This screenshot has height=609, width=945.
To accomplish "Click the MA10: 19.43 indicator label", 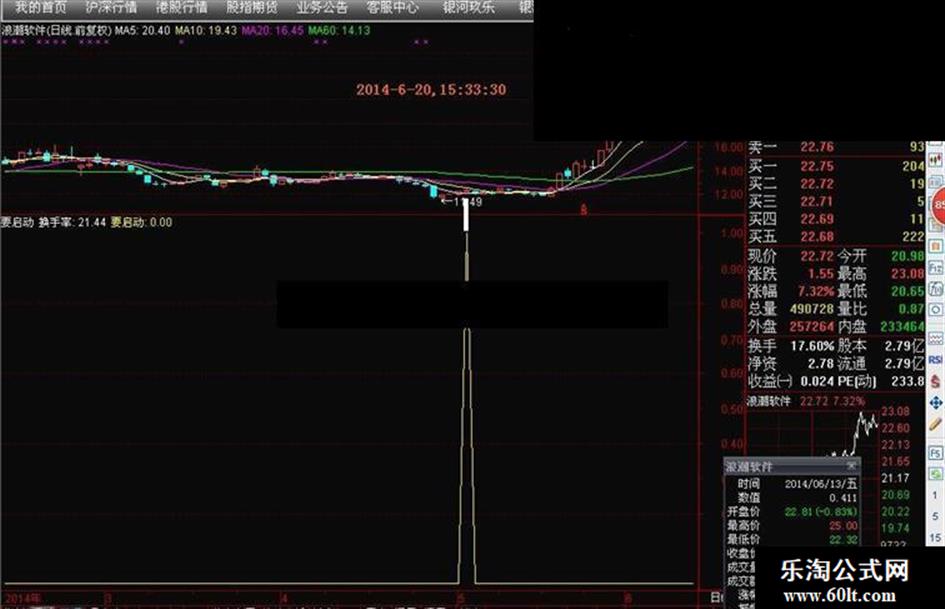I will tap(206, 30).
